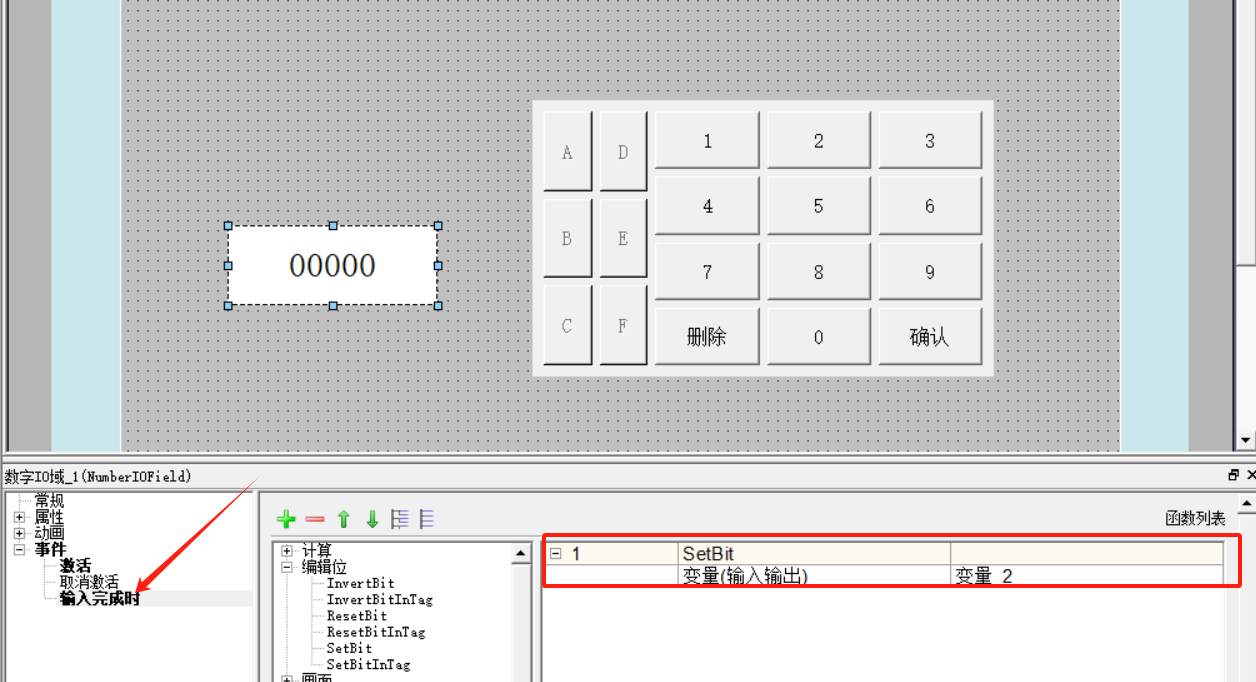Click keypad button 2
Image resolution: width=1256 pixels, height=682 pixels.
pyautogui.click(x=818, y=140)
